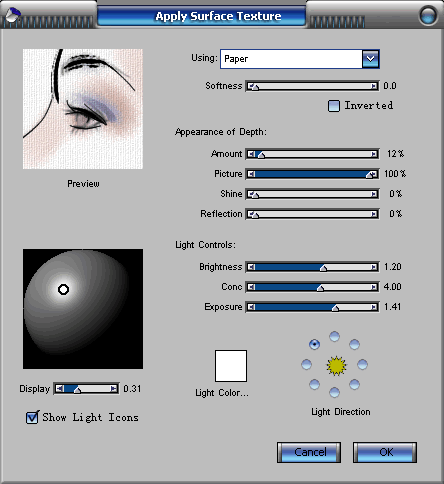Open the Light Color swatch
Viewport: 444px width, 484px height.
pyautogui.click(x=231, y=366)
